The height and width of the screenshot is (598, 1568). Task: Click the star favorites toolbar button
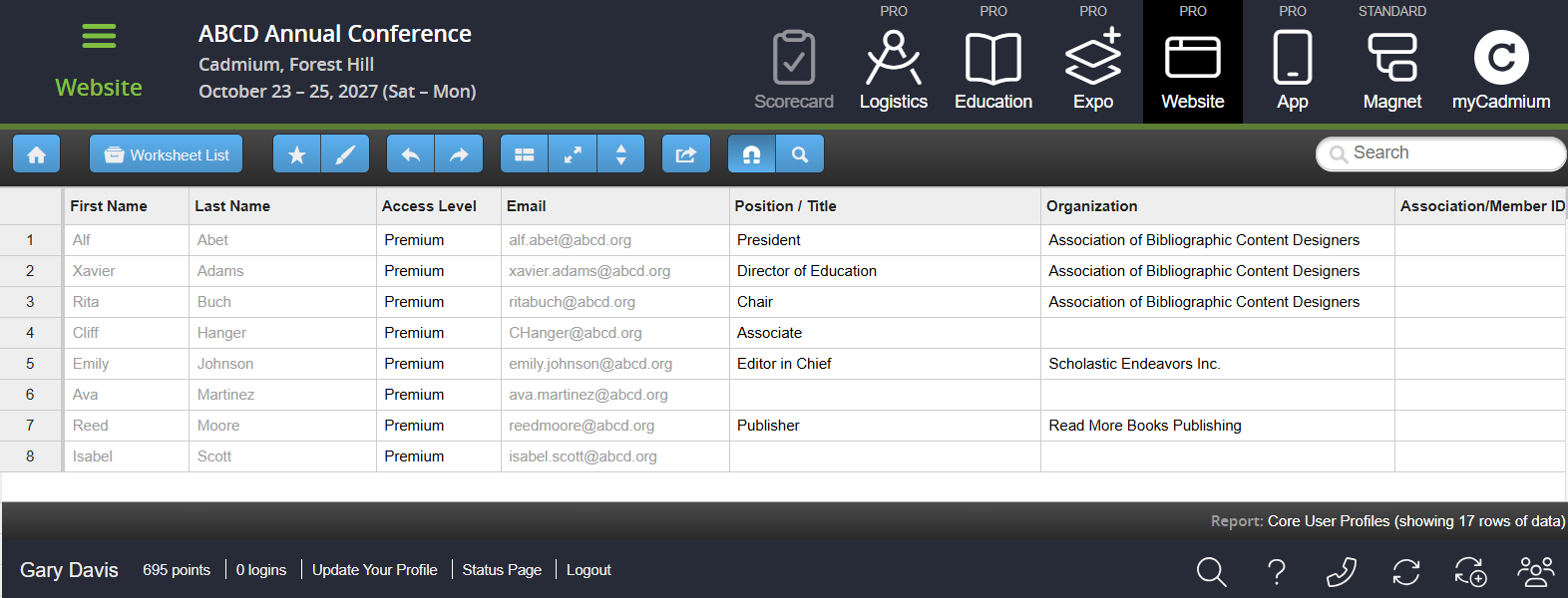[297, 154]
